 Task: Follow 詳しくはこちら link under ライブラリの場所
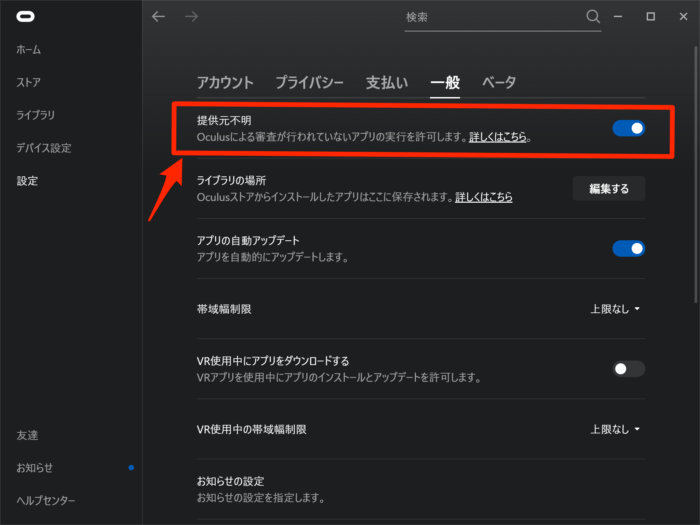(483, 197)
